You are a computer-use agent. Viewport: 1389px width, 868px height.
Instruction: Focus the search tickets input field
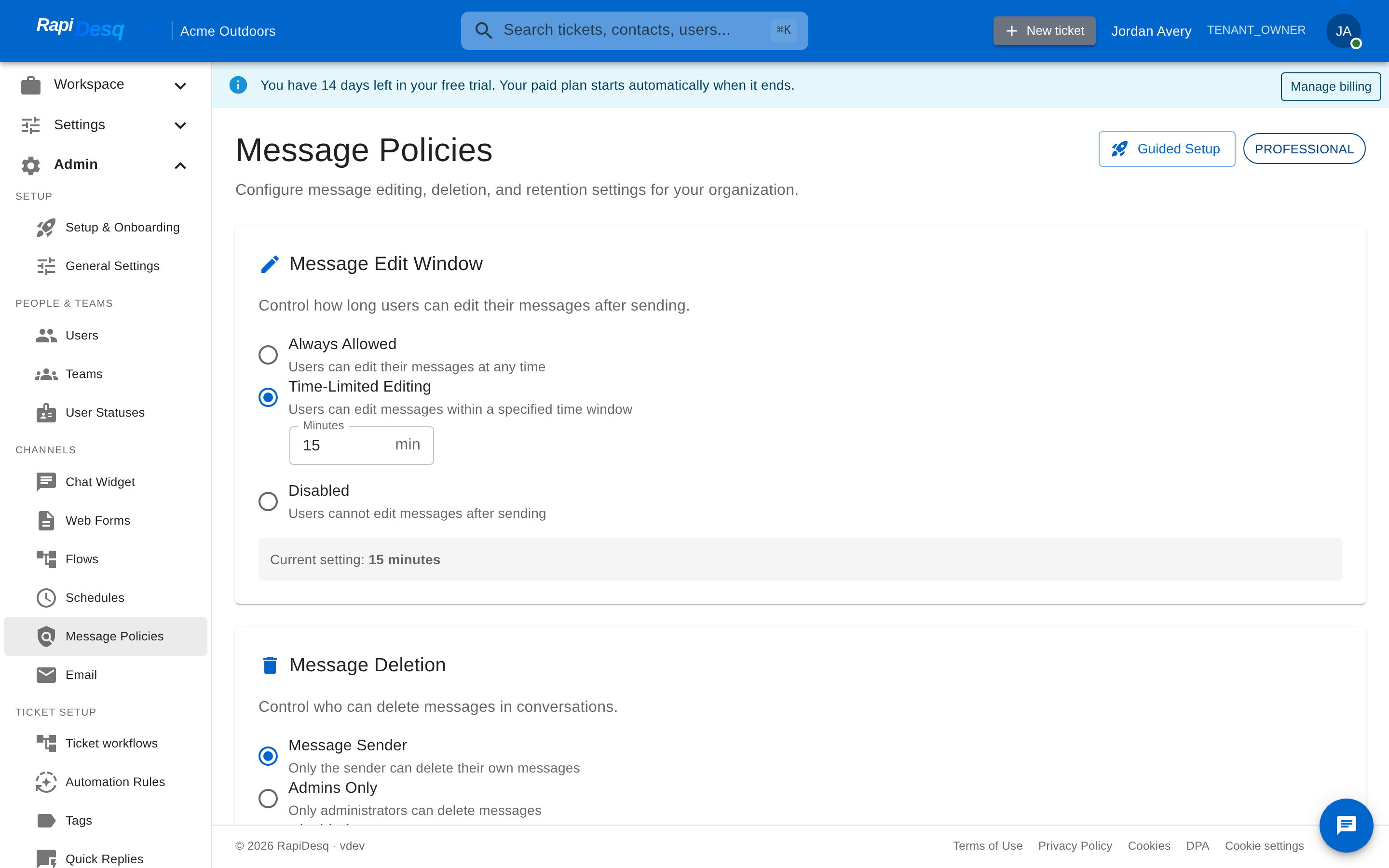(634, 30)
